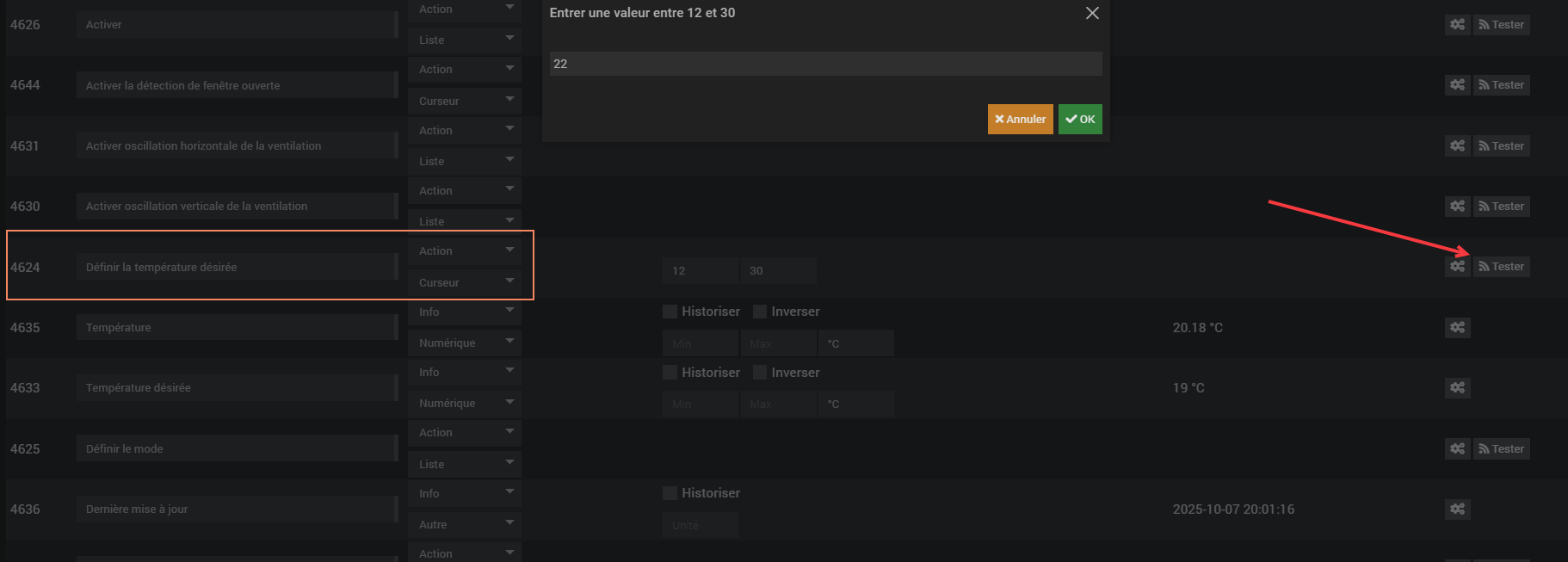This screenshot has height=562, width=1568.
Task: Open gear configuration for row 4631 oscillation horizontale
Action: (x=1457, y=146)
